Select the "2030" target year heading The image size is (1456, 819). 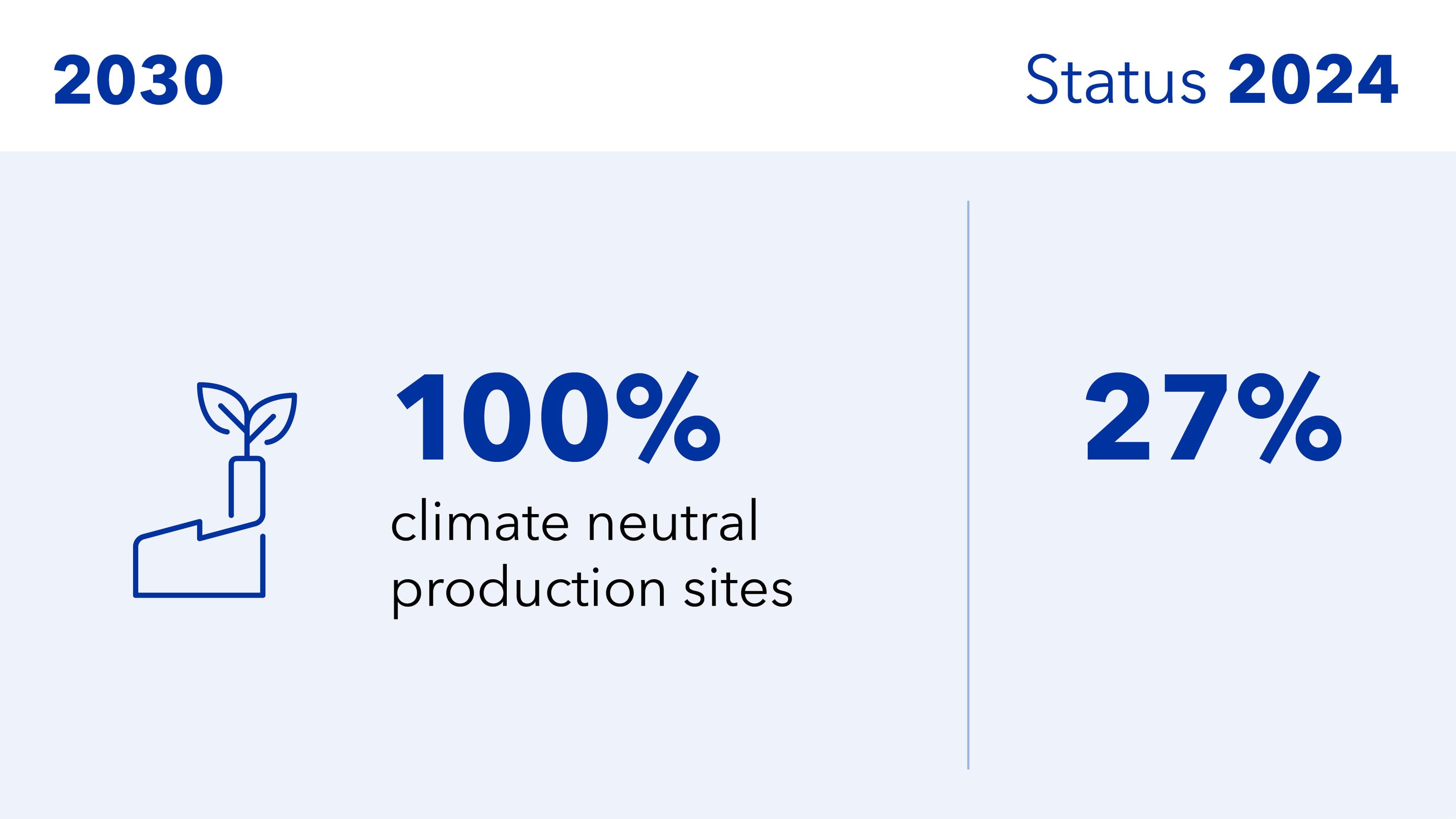tap(139, 80)
